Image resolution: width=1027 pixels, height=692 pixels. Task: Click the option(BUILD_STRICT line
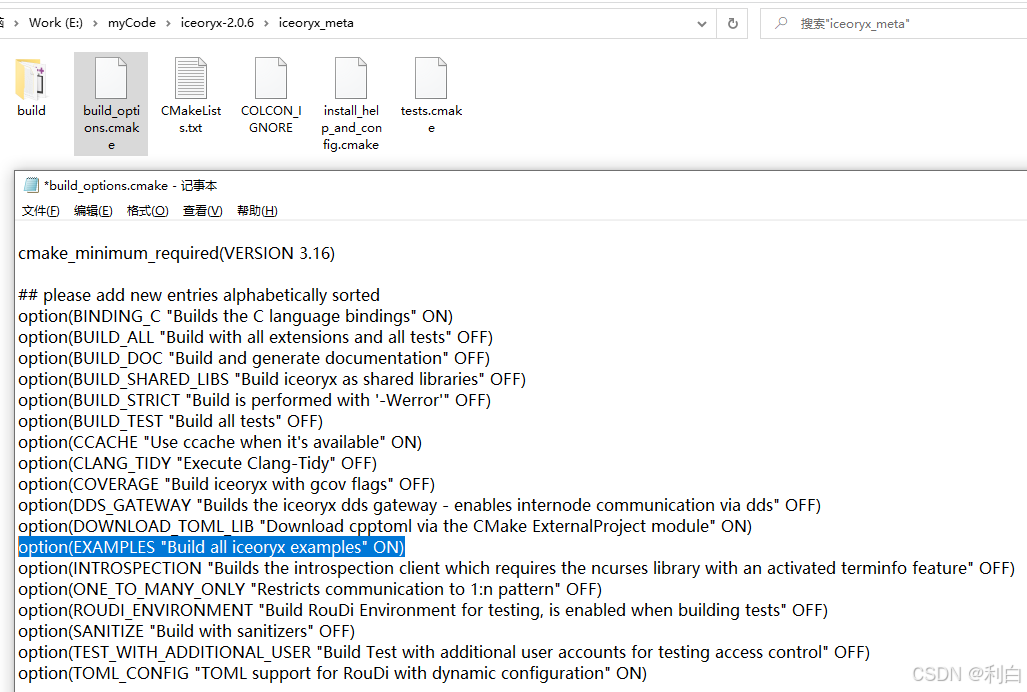click(255, 400)
